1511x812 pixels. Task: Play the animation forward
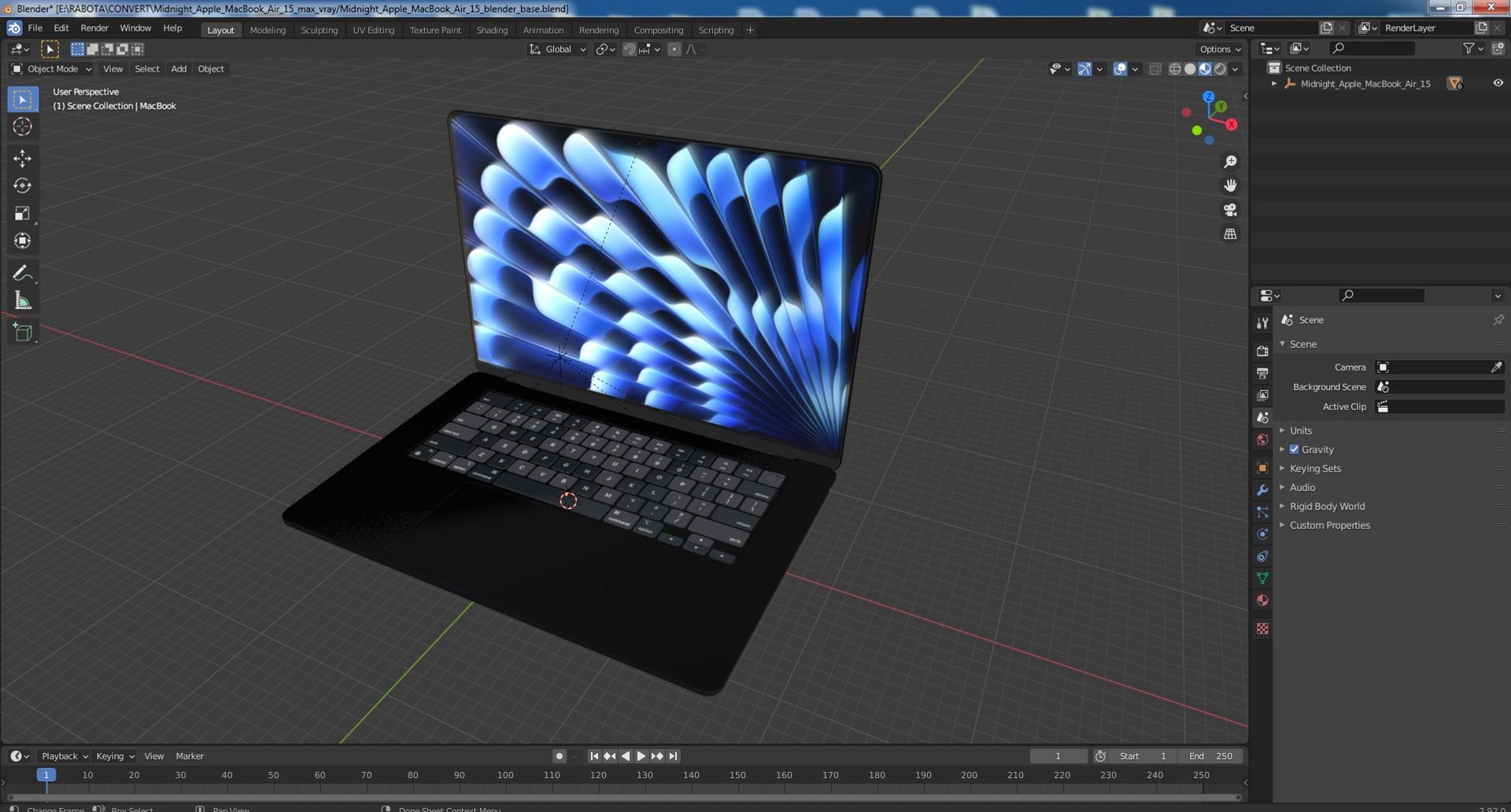(641, 756)
